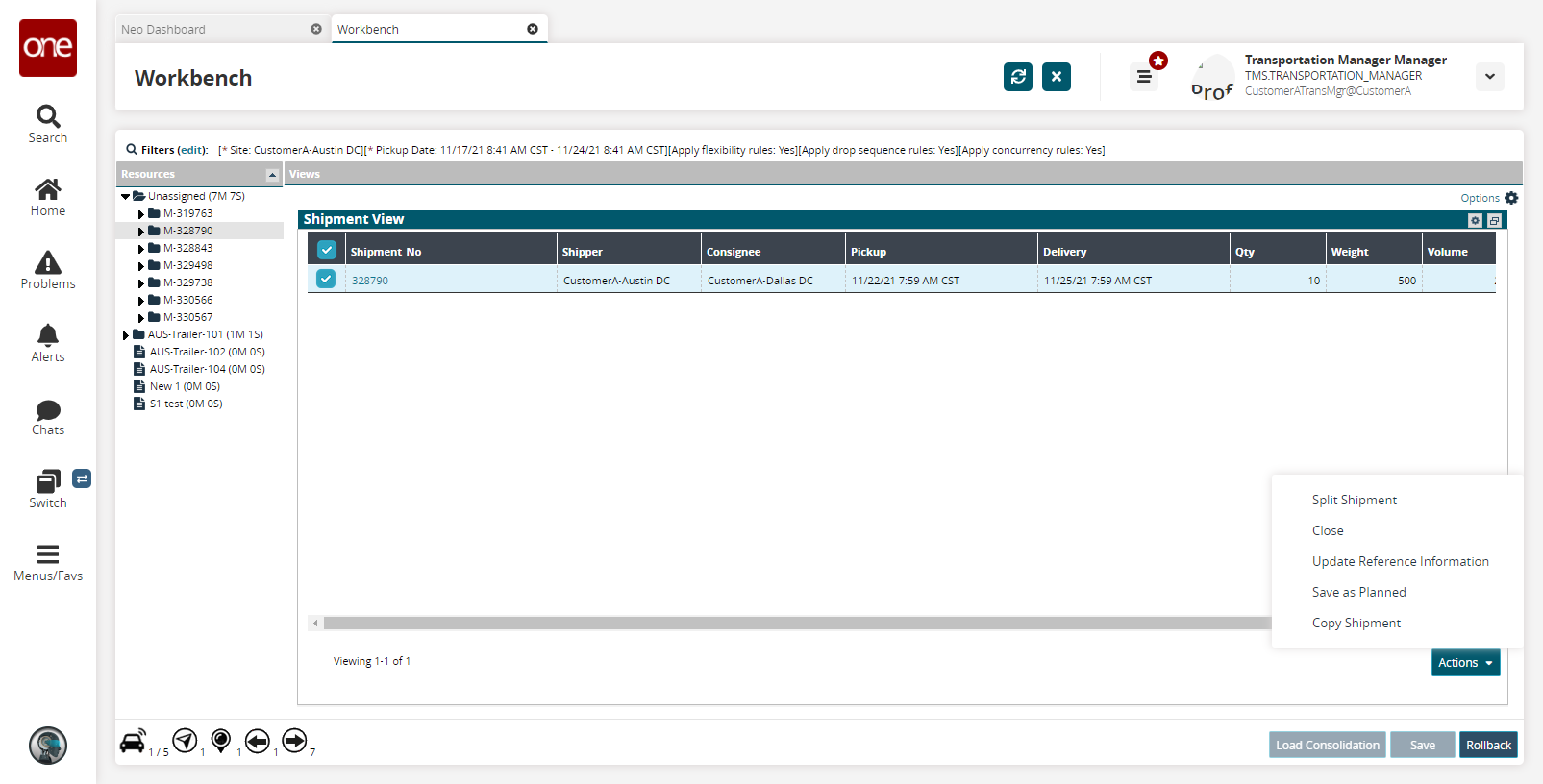Image resolution: width=1543 pixels, height=784 pixels.
Task: Select Update Reference Information
Action: tap(1400, 561)
